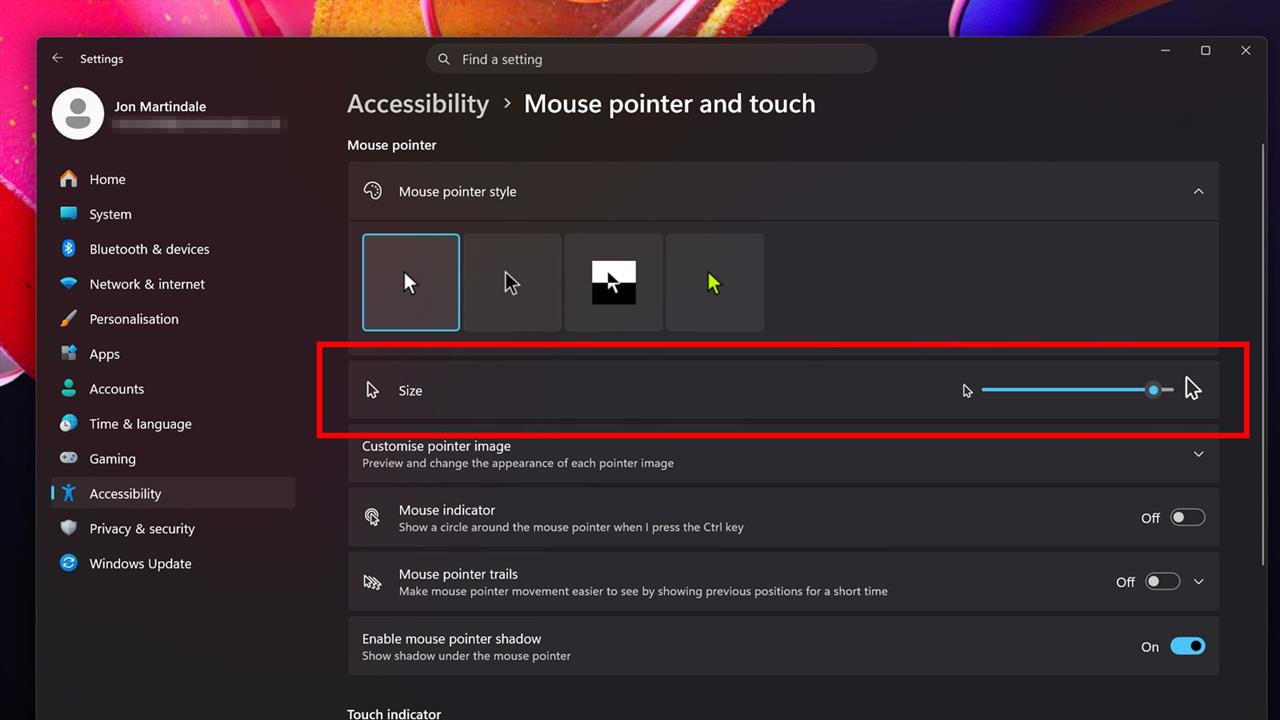Click the Mouse indicator circle icon

pos(372,517)
